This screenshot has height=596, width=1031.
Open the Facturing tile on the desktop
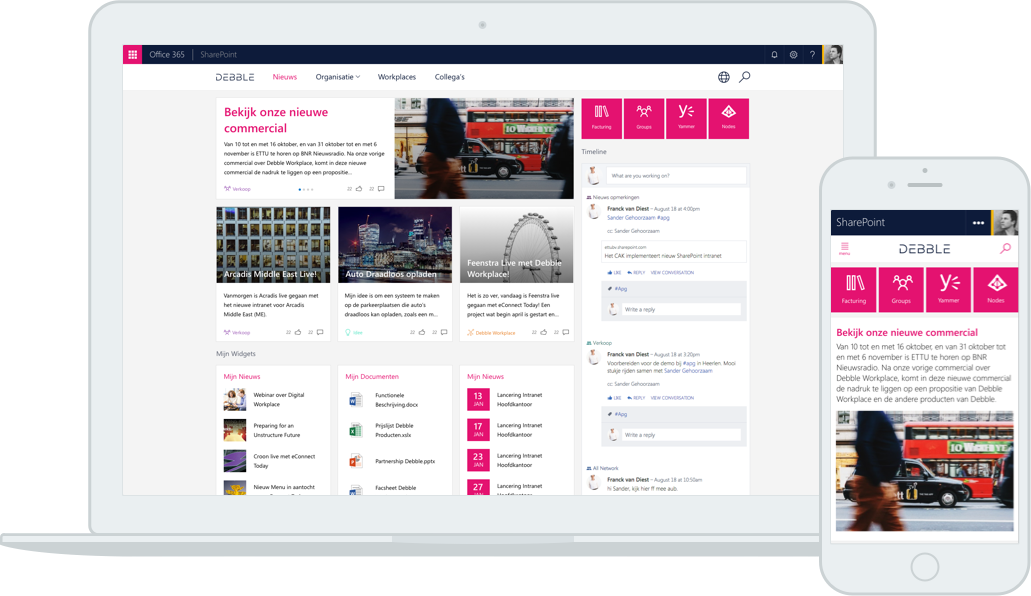pyautogui.click(x=601, y=118)
